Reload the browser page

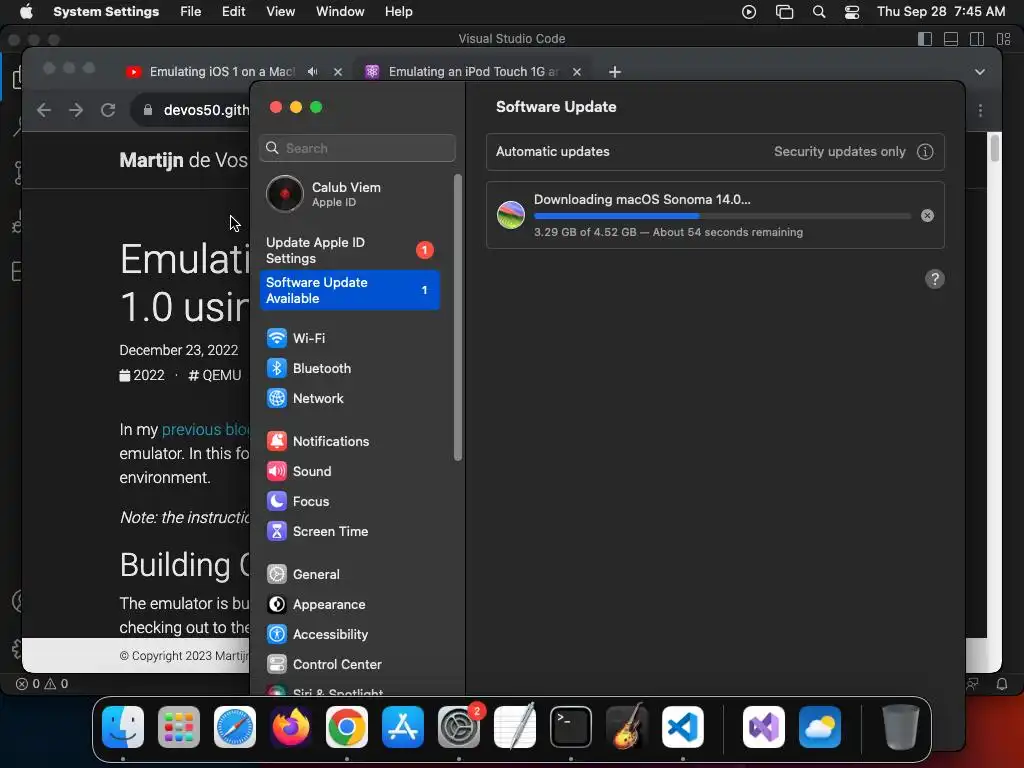pyautogui.click(x=108, y=110)
